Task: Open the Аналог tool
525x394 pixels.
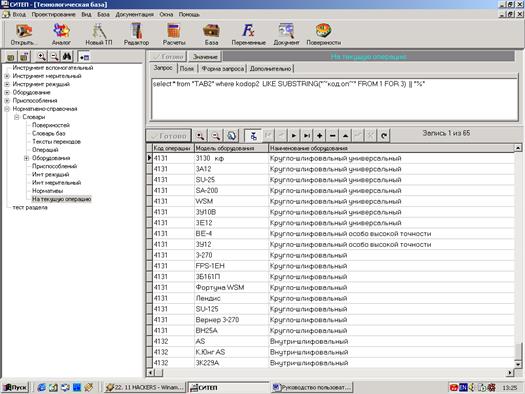Action: coord(61,34)
